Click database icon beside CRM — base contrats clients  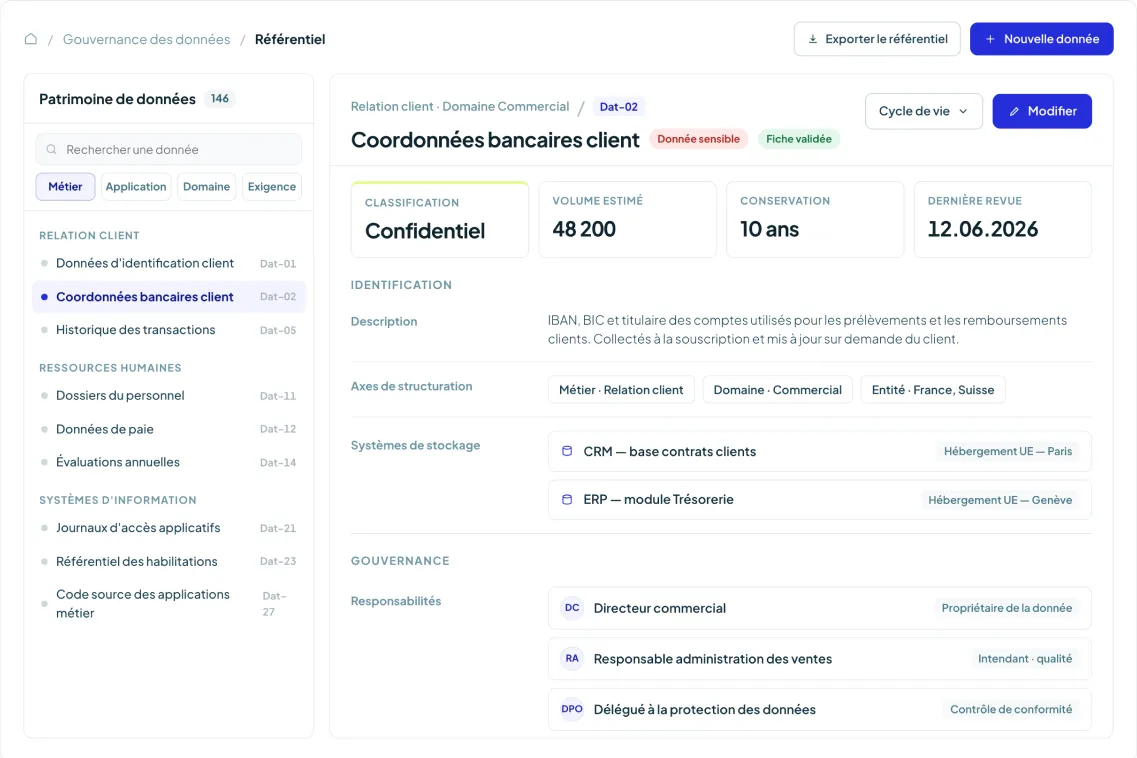(567, 451)
